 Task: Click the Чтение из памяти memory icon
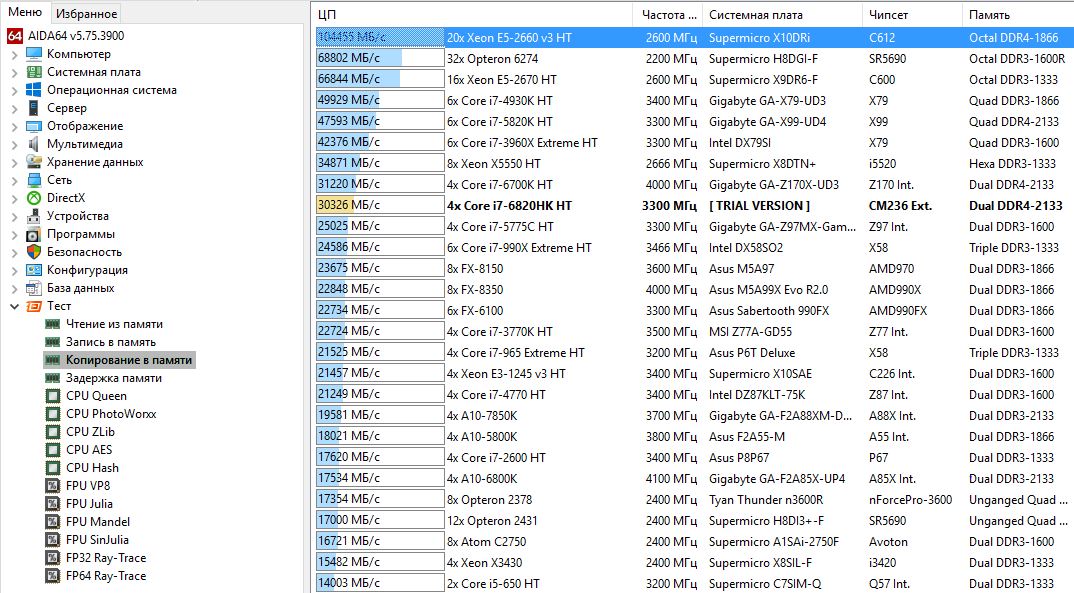pyautogui.click(x=53, y=324)
